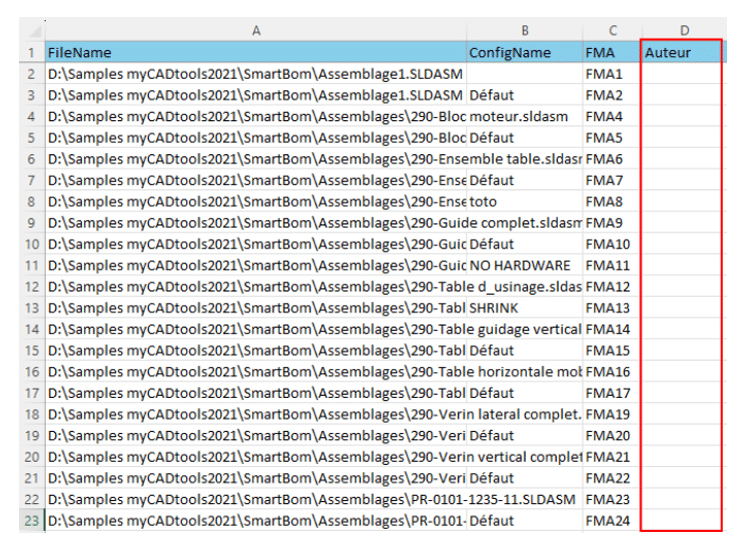
Task: Click cell FMA15
Action: tap(612, 351)
